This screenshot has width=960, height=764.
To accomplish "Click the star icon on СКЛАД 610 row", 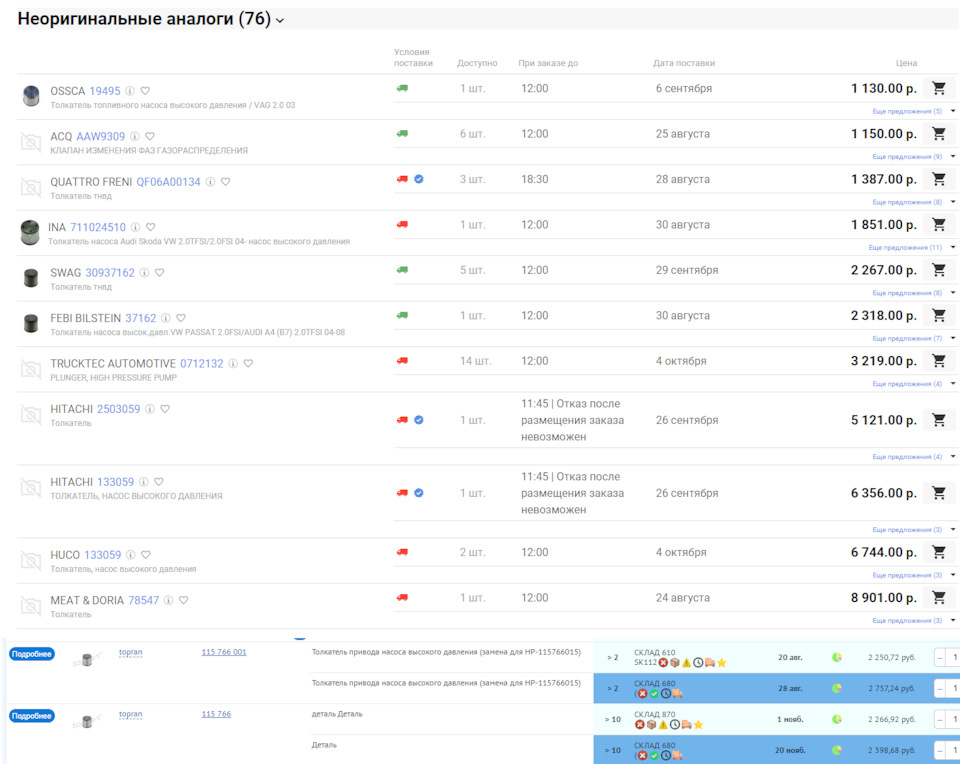I will coord(722,662).
